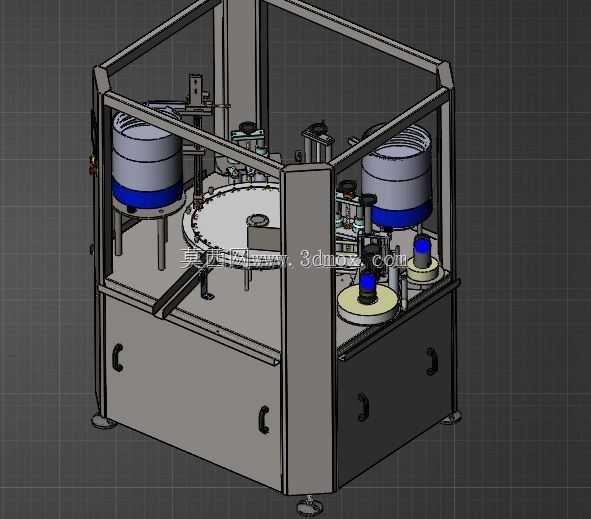Click the inclined output chute below table
591x519 pixels.
177,291
